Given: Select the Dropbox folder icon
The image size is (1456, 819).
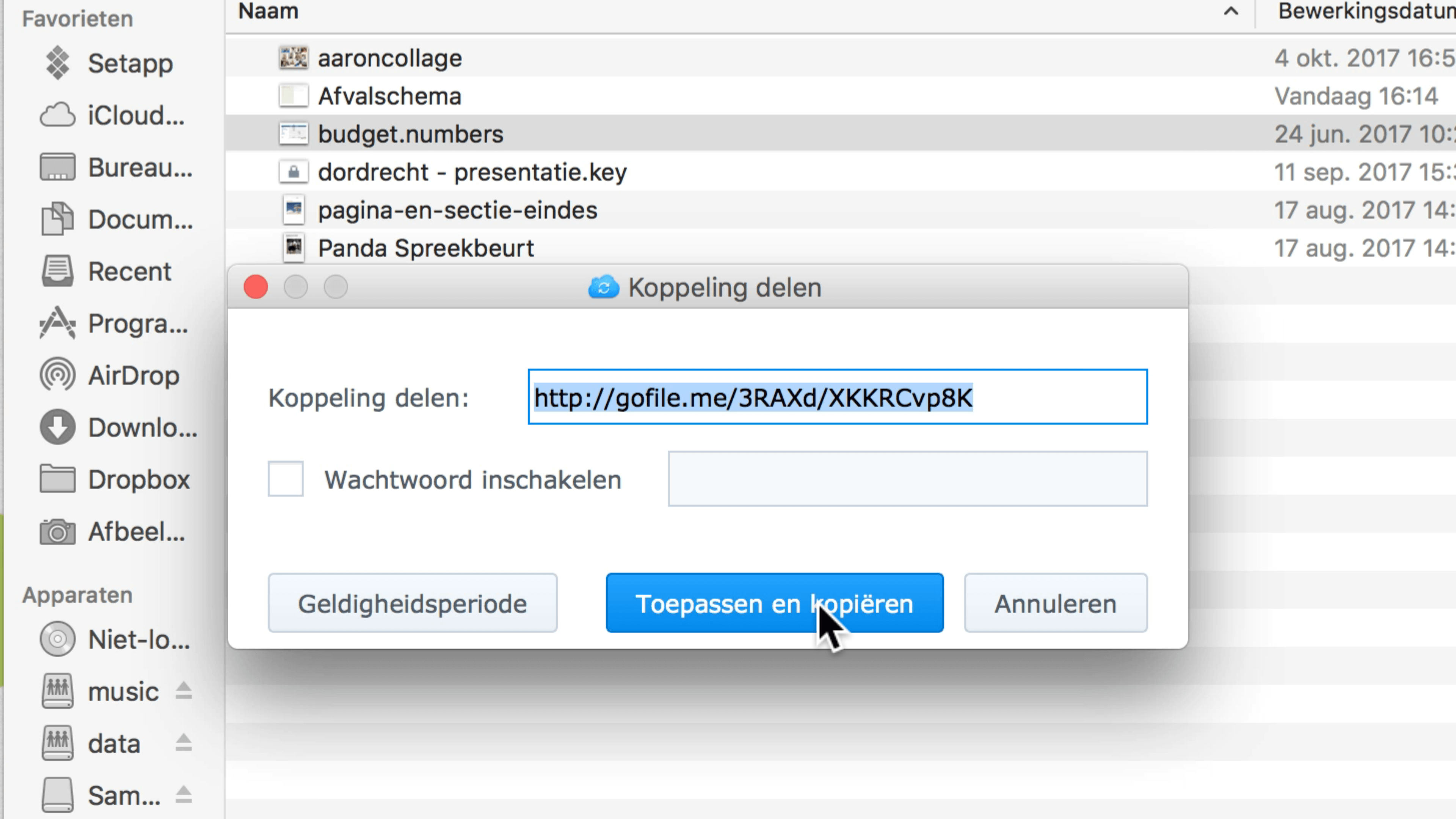Looking at the screenshot, I should coord(57,479).
